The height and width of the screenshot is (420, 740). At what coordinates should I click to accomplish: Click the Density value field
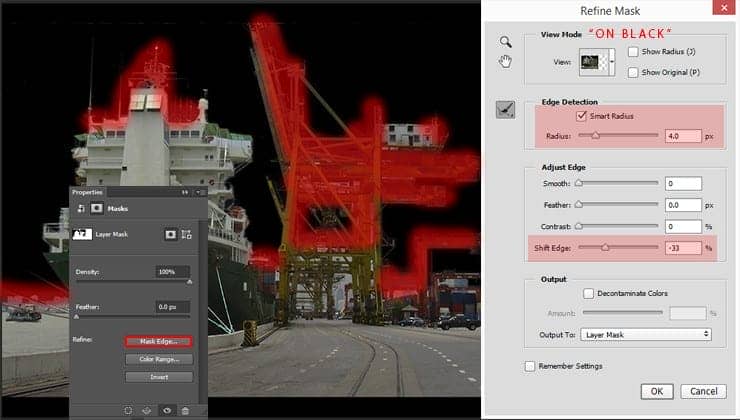click(172, 271)
